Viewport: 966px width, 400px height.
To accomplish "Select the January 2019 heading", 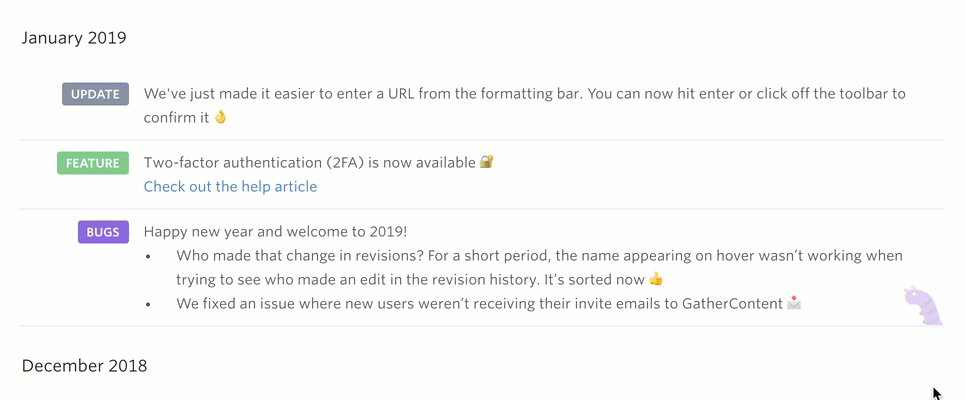I will coord(74,38).
